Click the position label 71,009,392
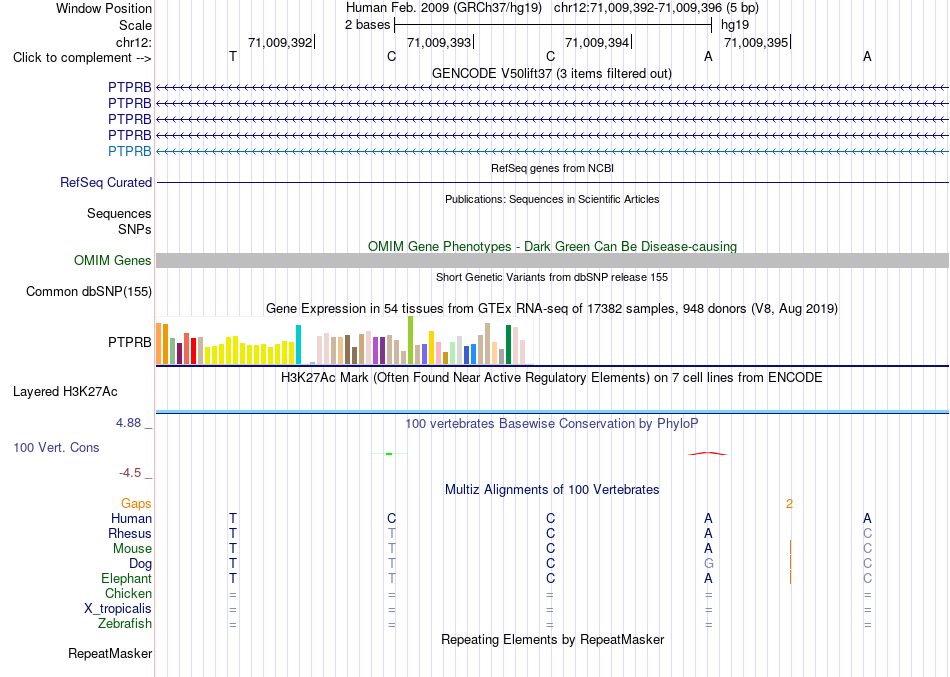This screenshot has height=677, width=950. coord(280,42)
